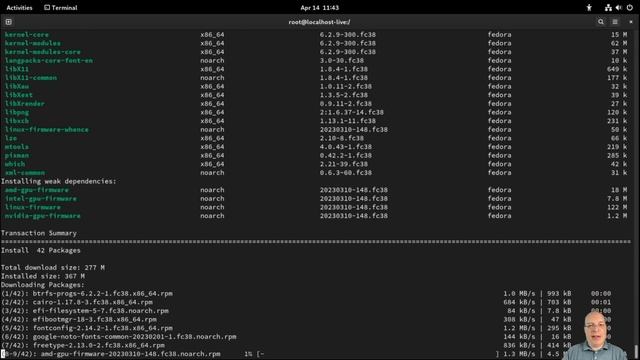Image resolution: width=640 pixels, height=360 pixels.
Task: Click the volume icon in top bar
Action: point(619,8)
